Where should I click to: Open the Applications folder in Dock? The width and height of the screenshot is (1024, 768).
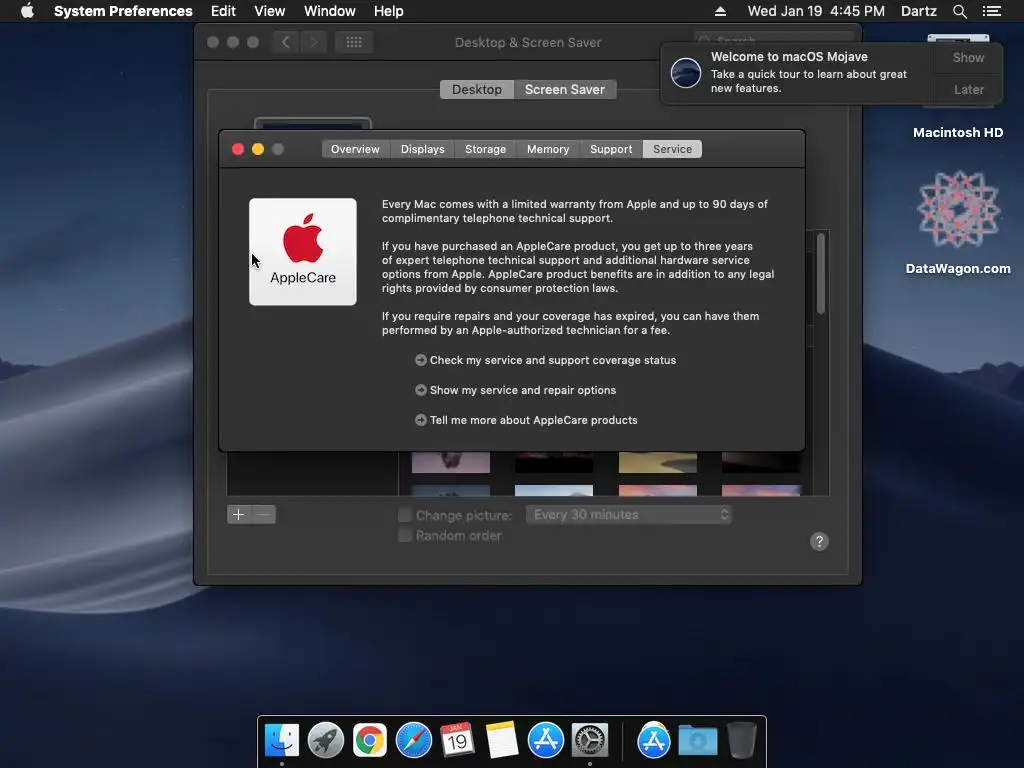tap(653, 740)
